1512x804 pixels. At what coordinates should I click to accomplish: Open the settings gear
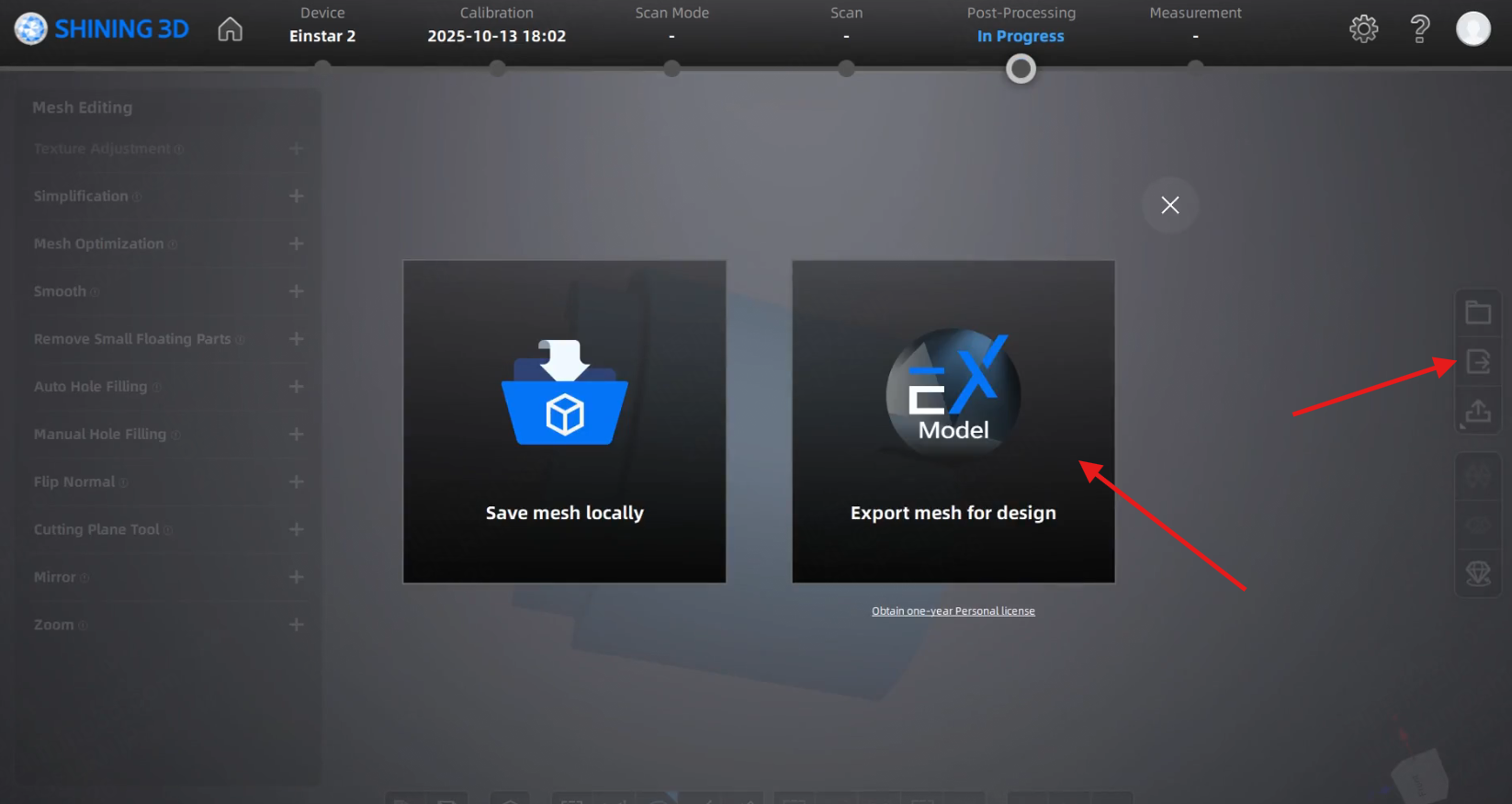pos(1363,28)
